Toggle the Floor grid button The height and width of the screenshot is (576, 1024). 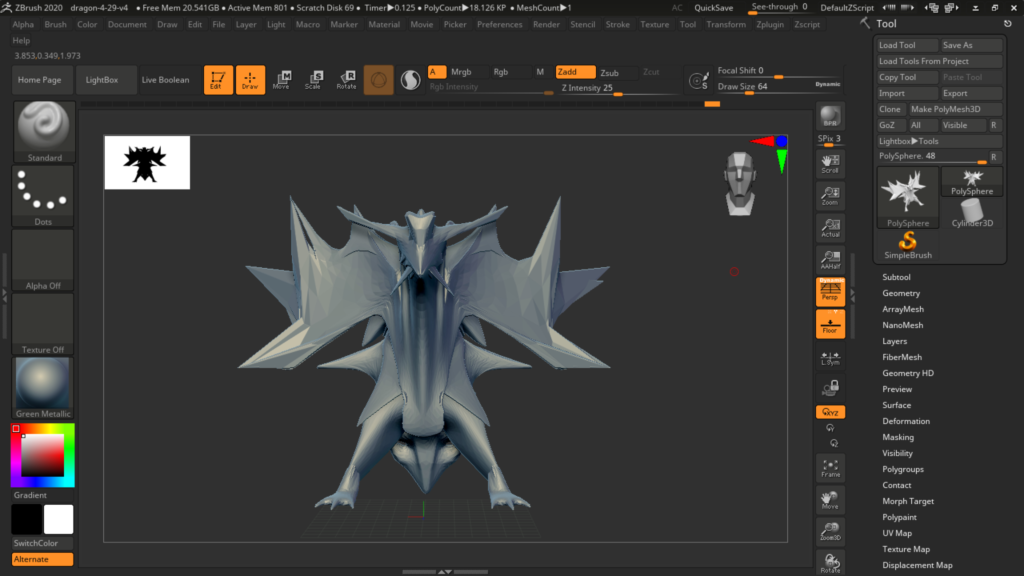pos(830,323)
